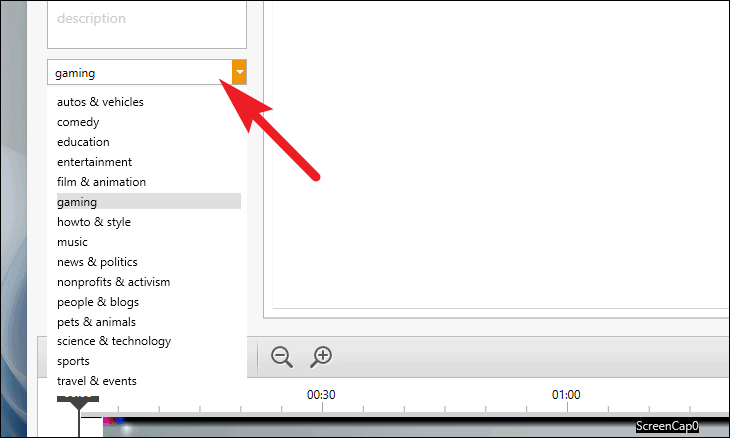Choose the highlighted gaming list entry
This screenshot has width=730, height=438.
tap(149, 202)
